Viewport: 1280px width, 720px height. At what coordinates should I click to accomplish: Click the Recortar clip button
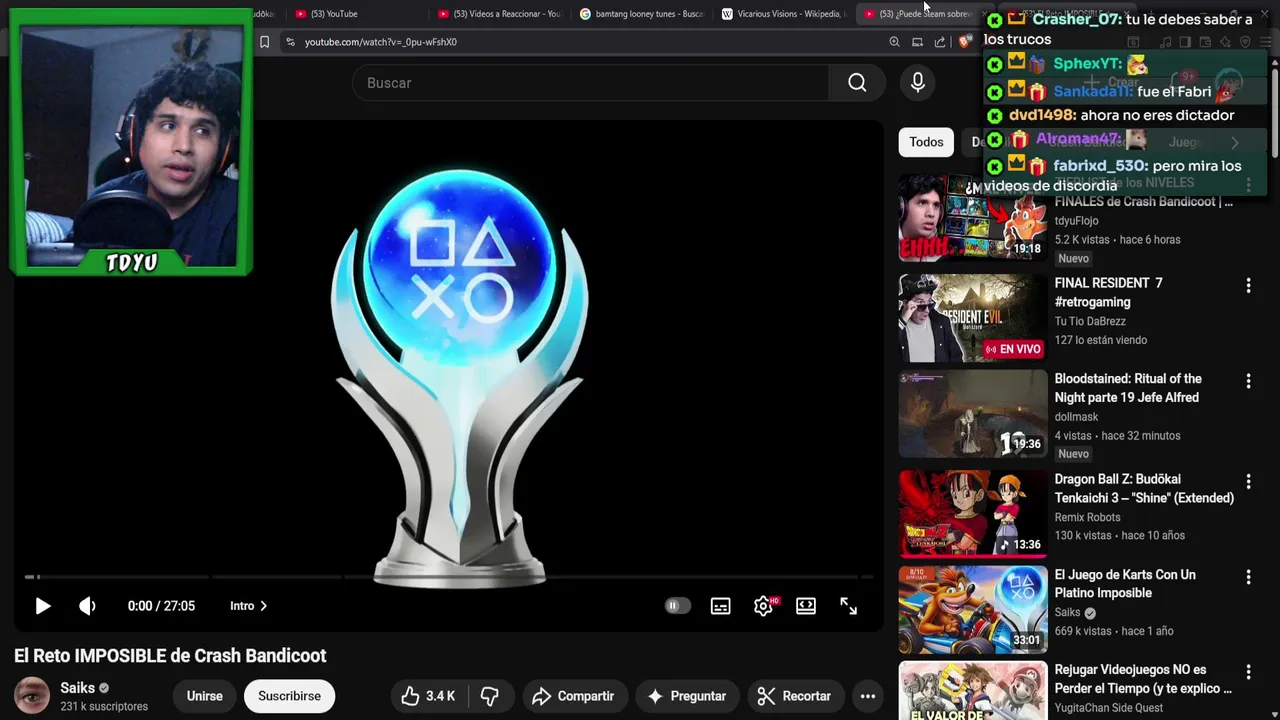(x=794, y=696)
